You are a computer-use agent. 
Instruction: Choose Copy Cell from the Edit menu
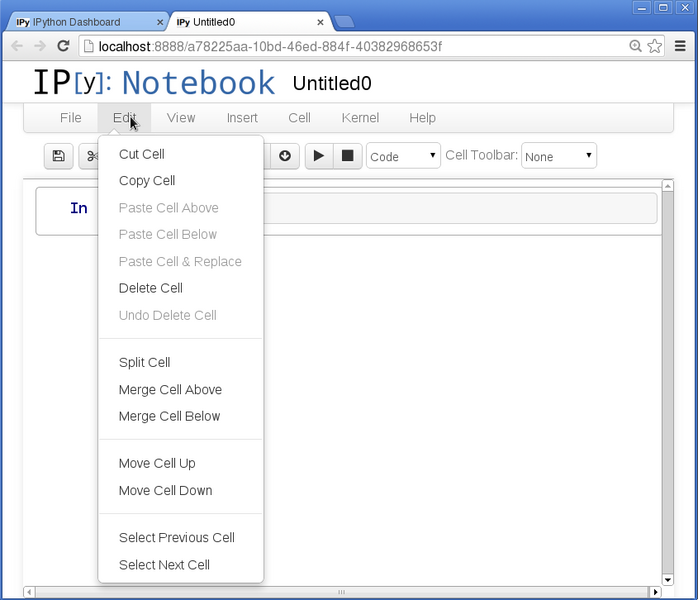point(181,181)
